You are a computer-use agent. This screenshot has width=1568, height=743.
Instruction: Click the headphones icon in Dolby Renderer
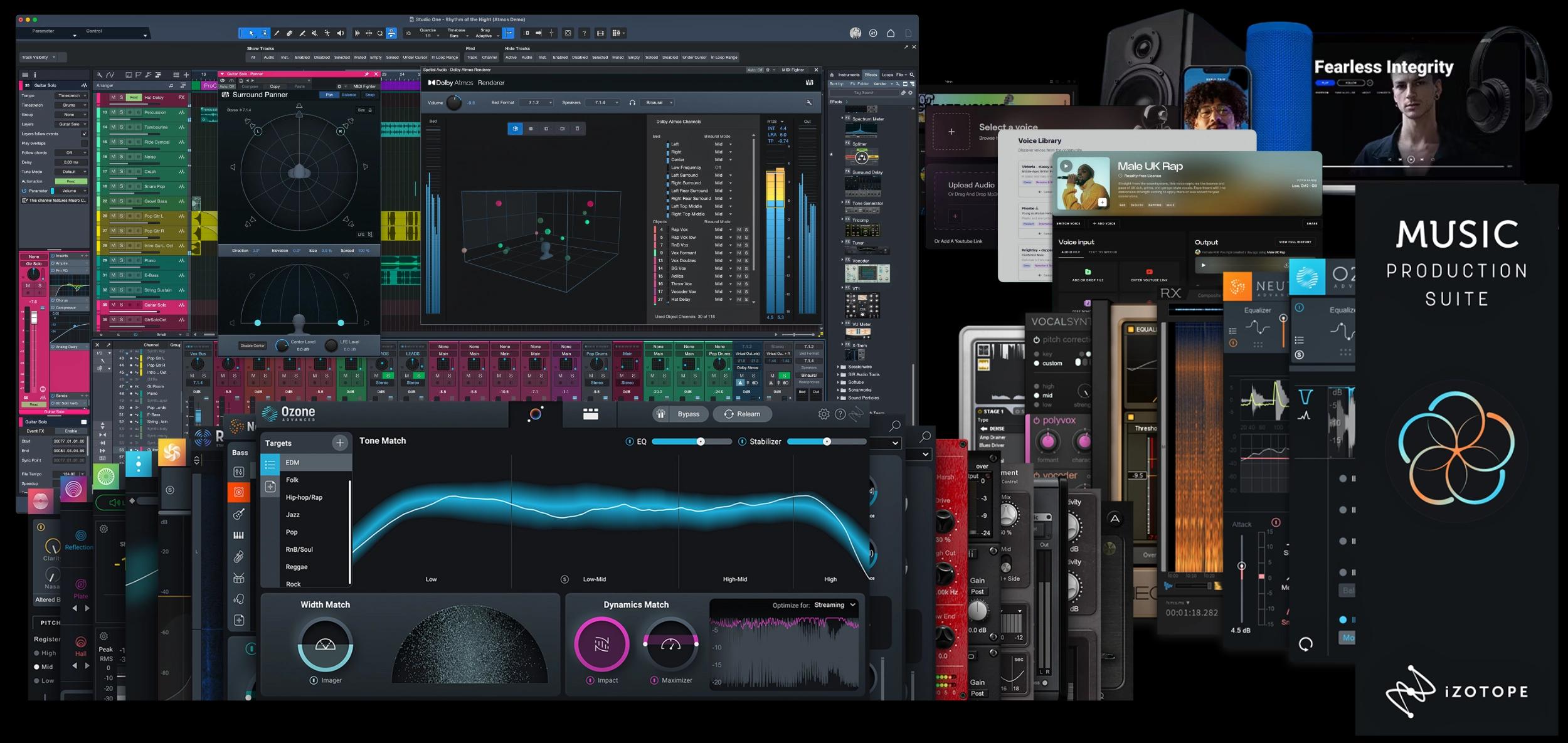(x=632, y=102)
